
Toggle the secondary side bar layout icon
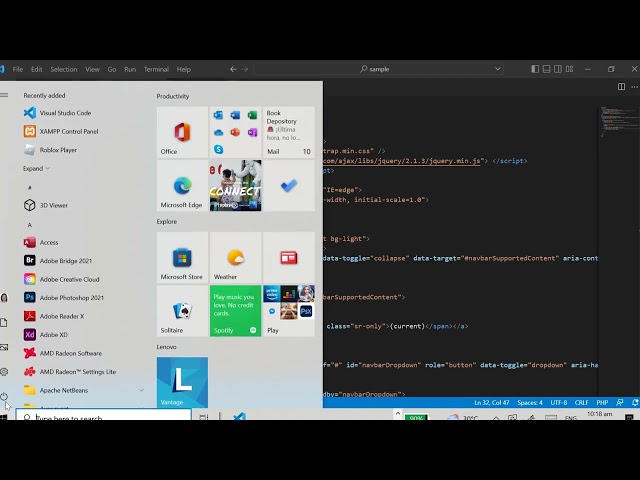[x=558, y=69]
